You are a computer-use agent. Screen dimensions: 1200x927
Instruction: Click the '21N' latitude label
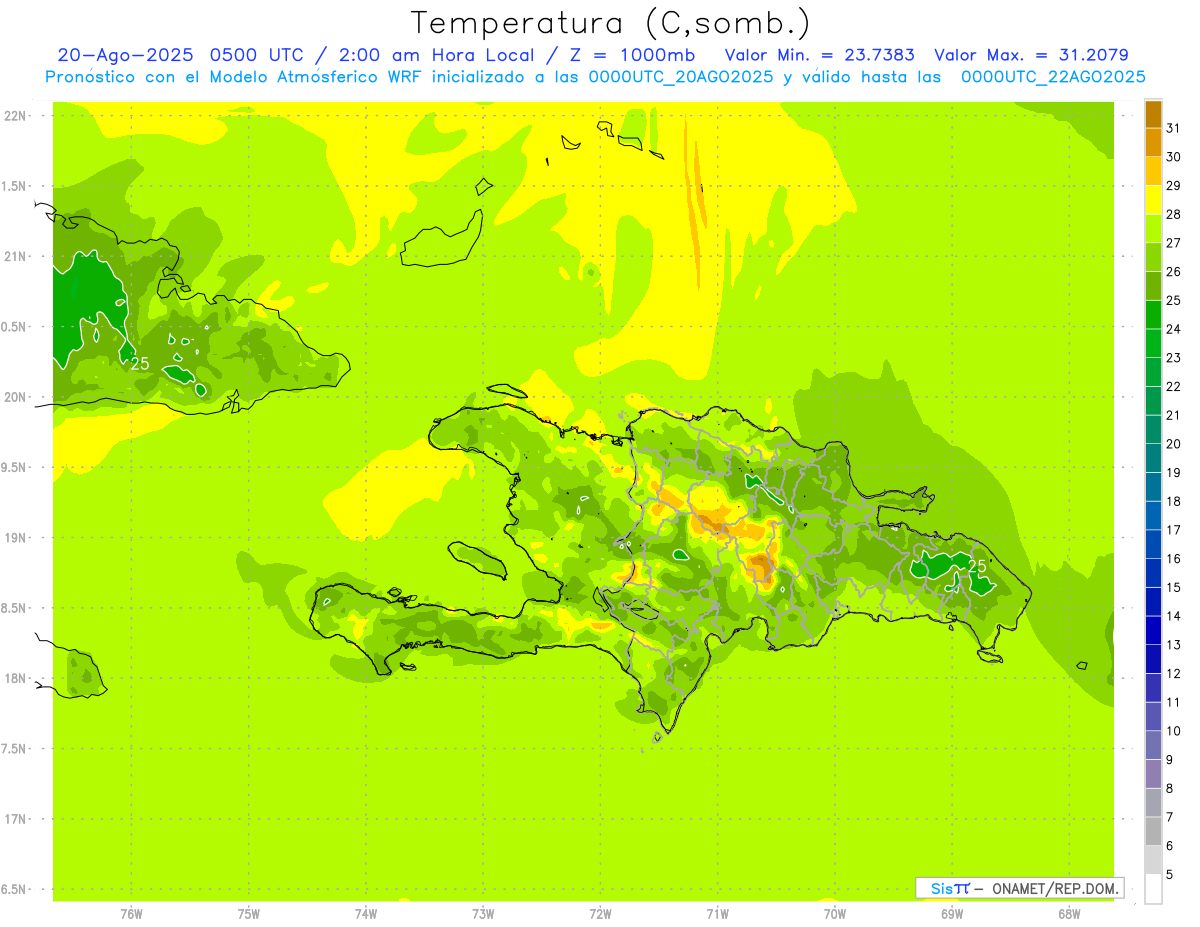tap(15, 257)
